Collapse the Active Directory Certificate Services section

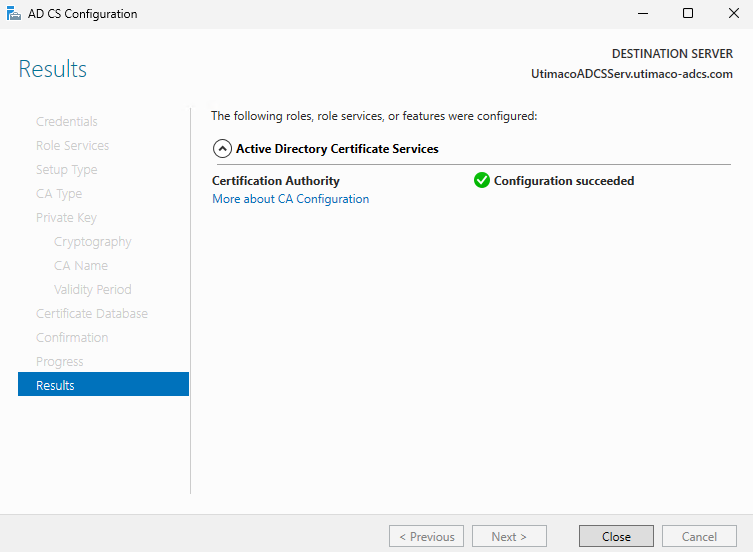(x=222, y=149)
